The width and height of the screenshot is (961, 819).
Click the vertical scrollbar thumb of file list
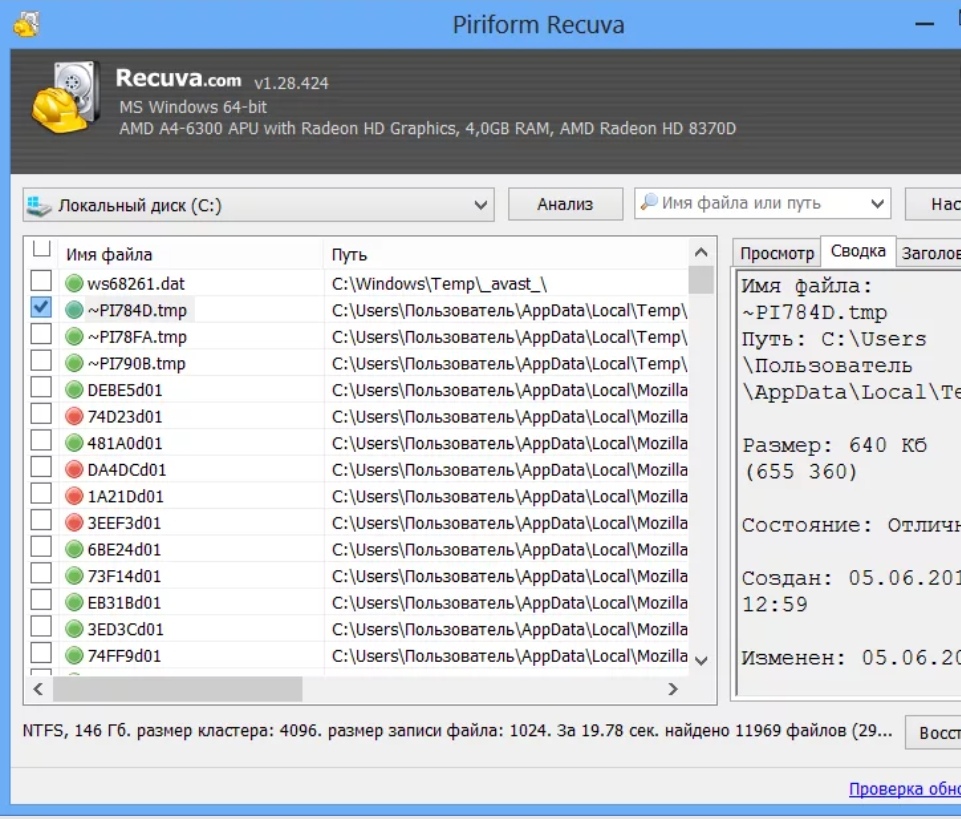(701, 280)
